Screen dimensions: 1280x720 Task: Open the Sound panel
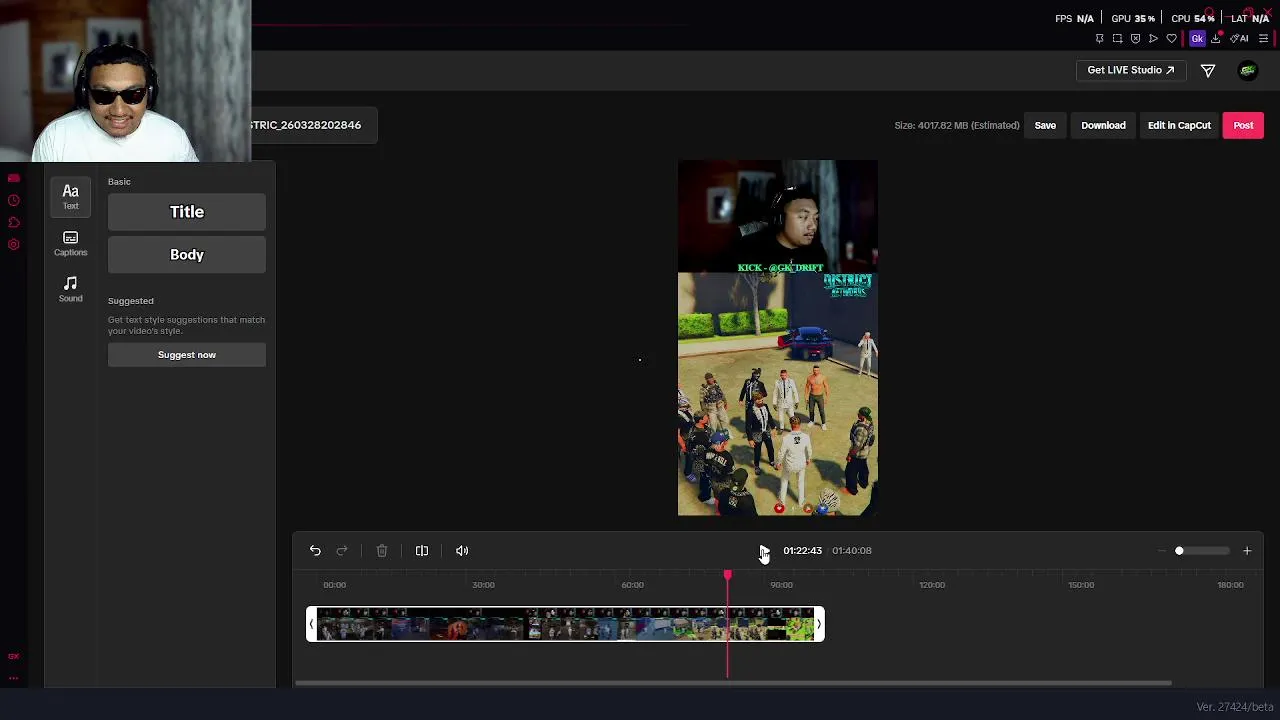70,289
